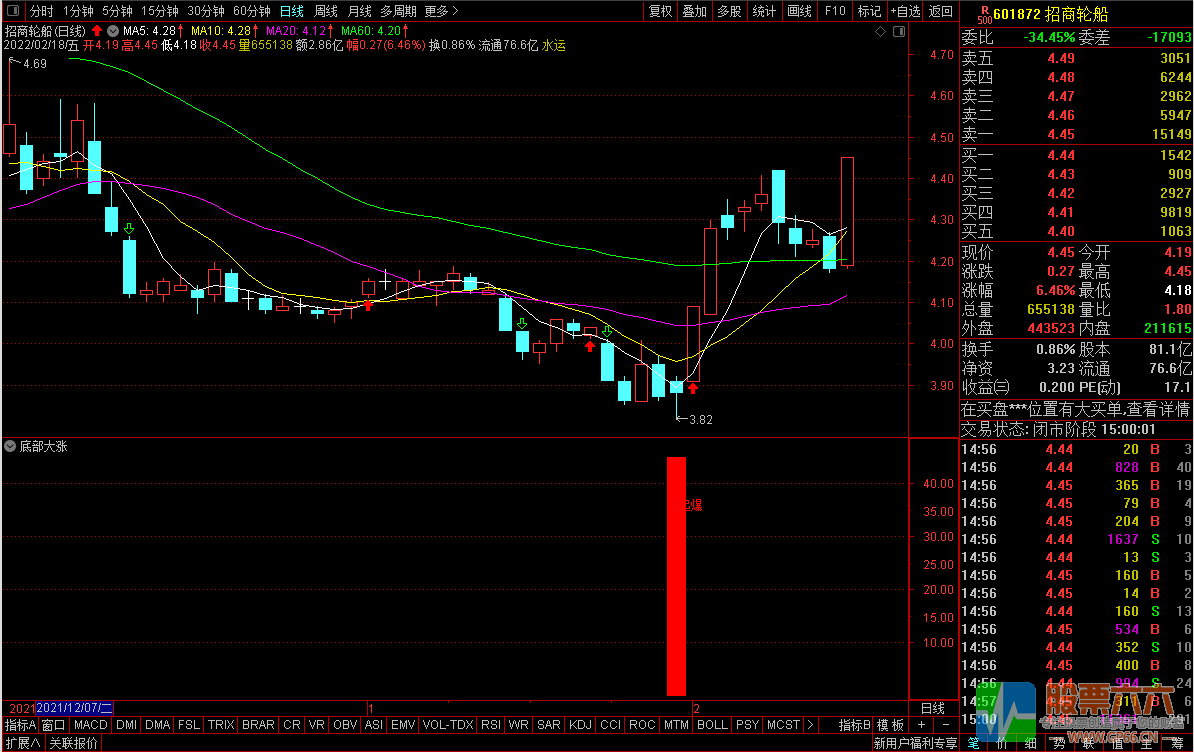Image resolution: width=1194 pixels, height=752 pixels.
Task: Apply the MACD indicator
Action: coord(91,725)
